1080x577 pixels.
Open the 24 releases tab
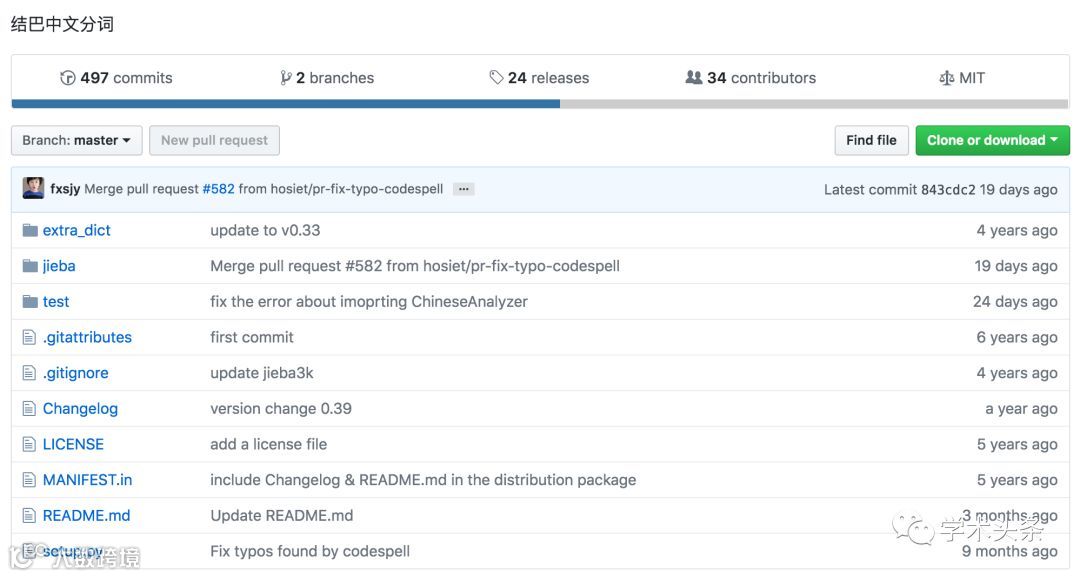click(539, 78)
